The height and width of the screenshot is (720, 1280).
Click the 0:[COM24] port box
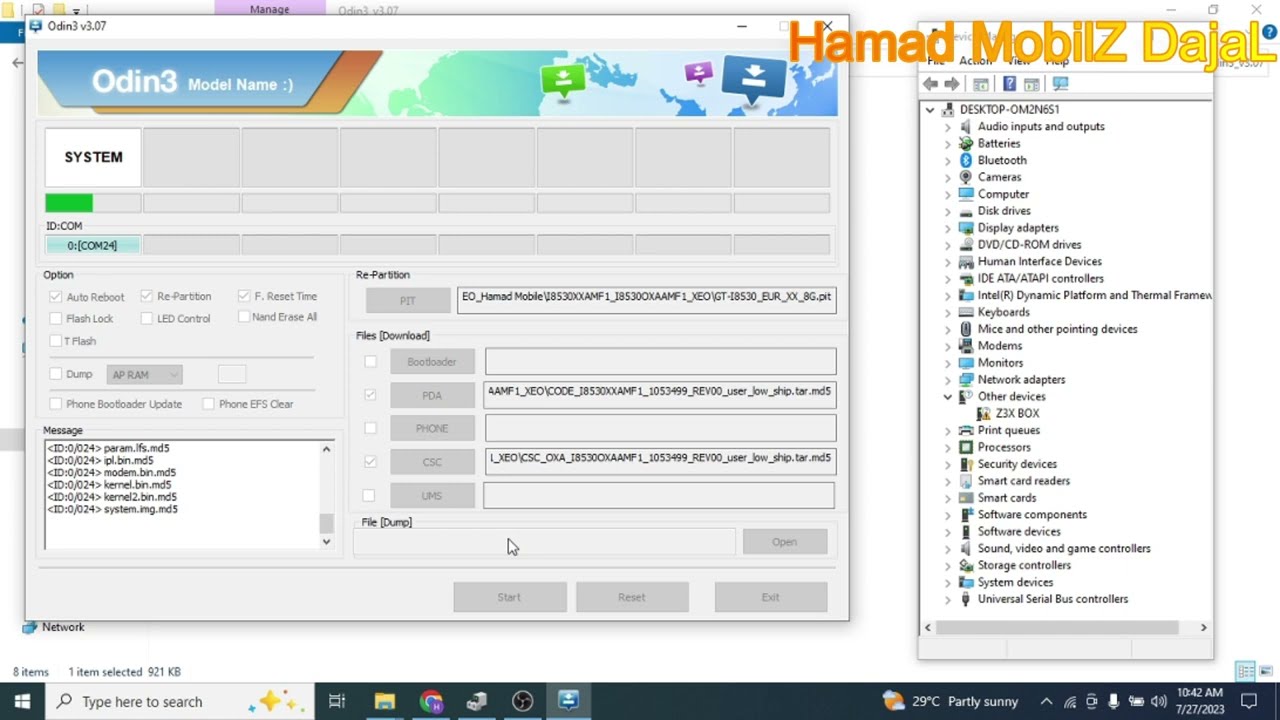pos(93,245)
